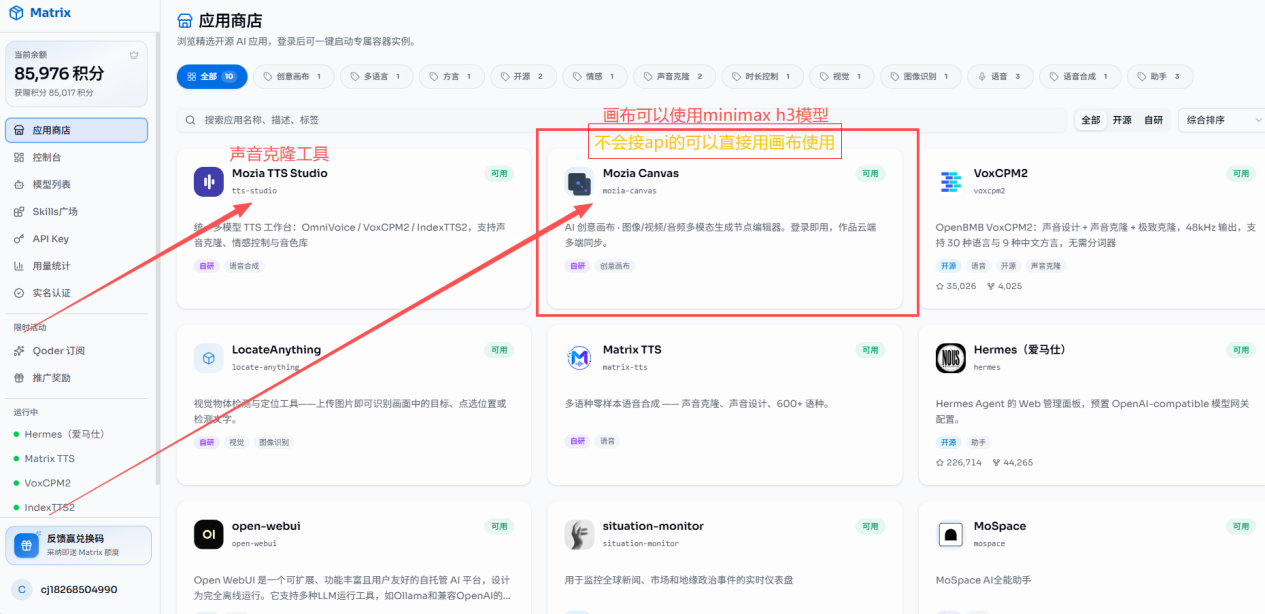Click the 模型列表 sidebar icon
The image size is (1265, 614).
(x=20, y=184)
